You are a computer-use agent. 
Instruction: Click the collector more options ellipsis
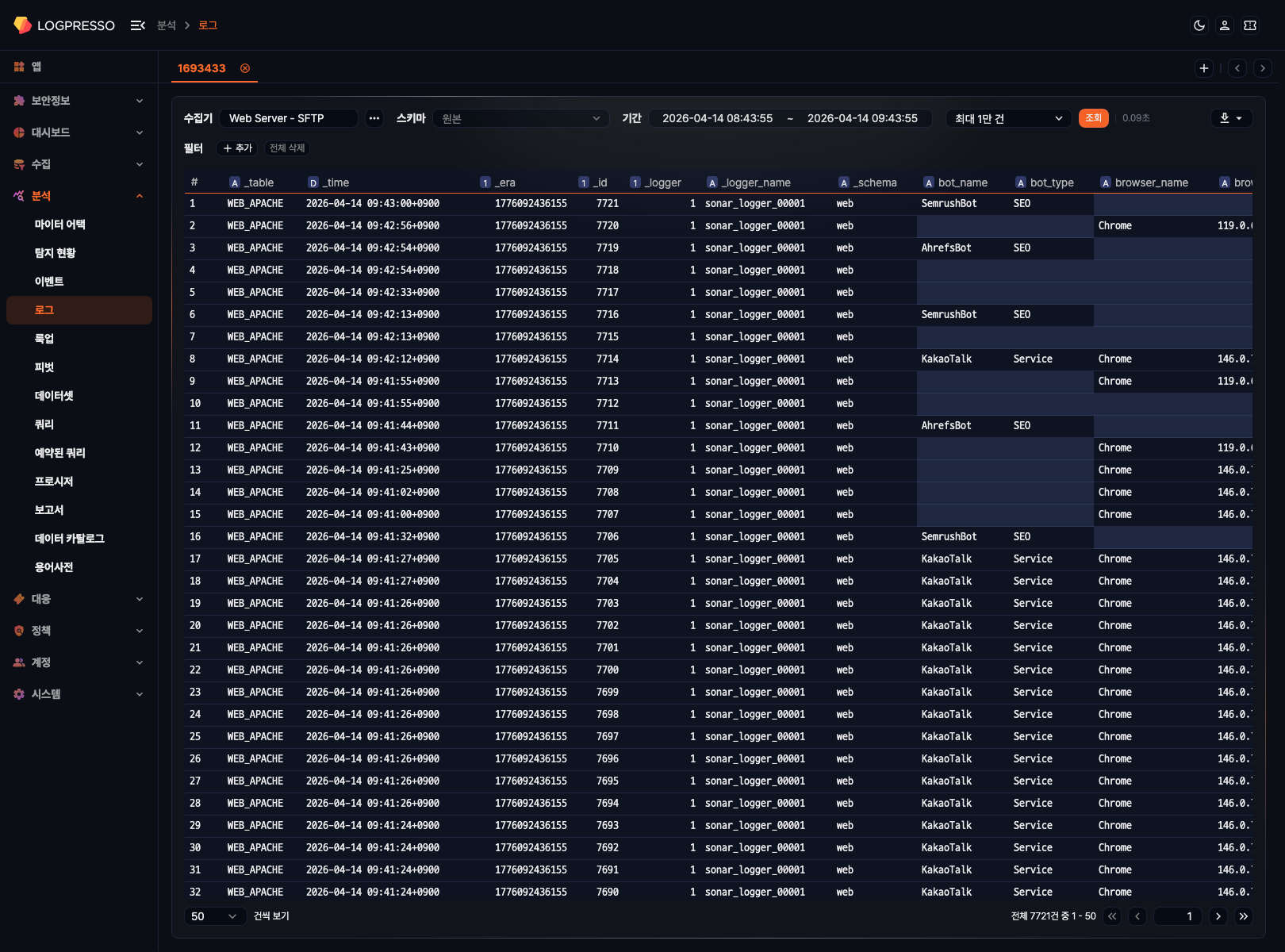(374, 118)
